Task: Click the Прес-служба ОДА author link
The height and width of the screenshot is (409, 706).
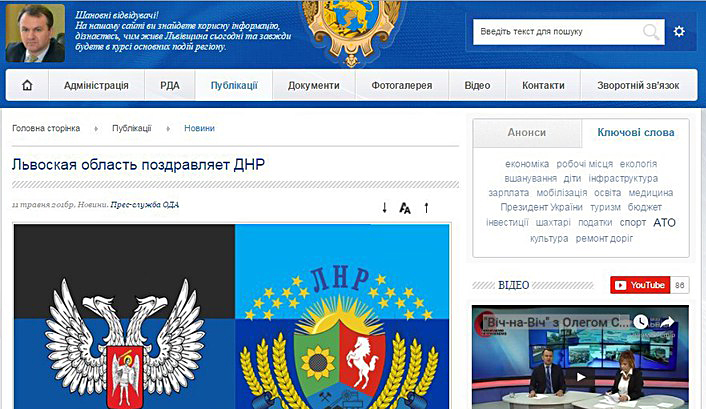Action: coord(145,204)
